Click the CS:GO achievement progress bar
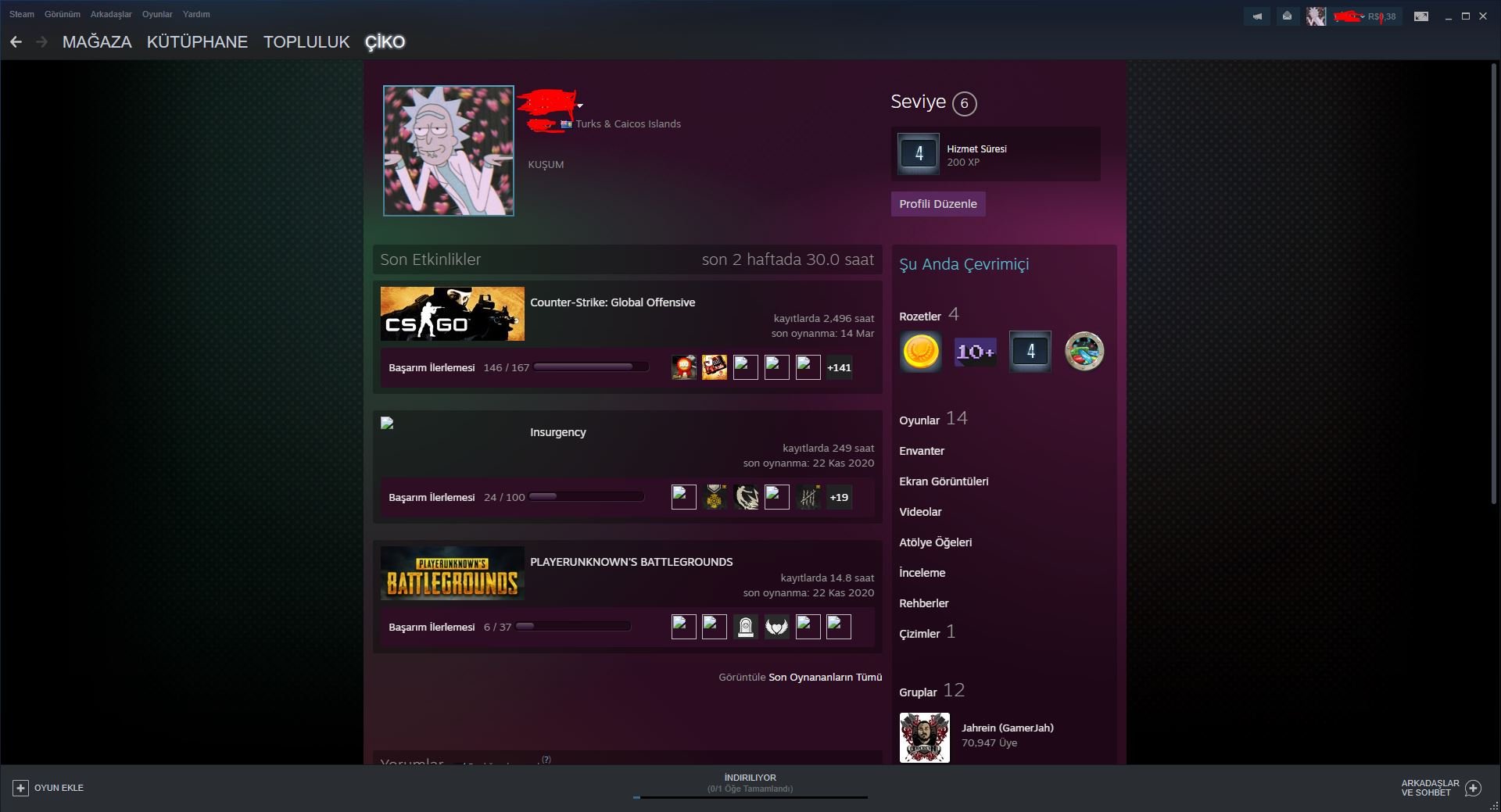Image resolution: width=1501 pixels, height=812 pixels. 591,367
